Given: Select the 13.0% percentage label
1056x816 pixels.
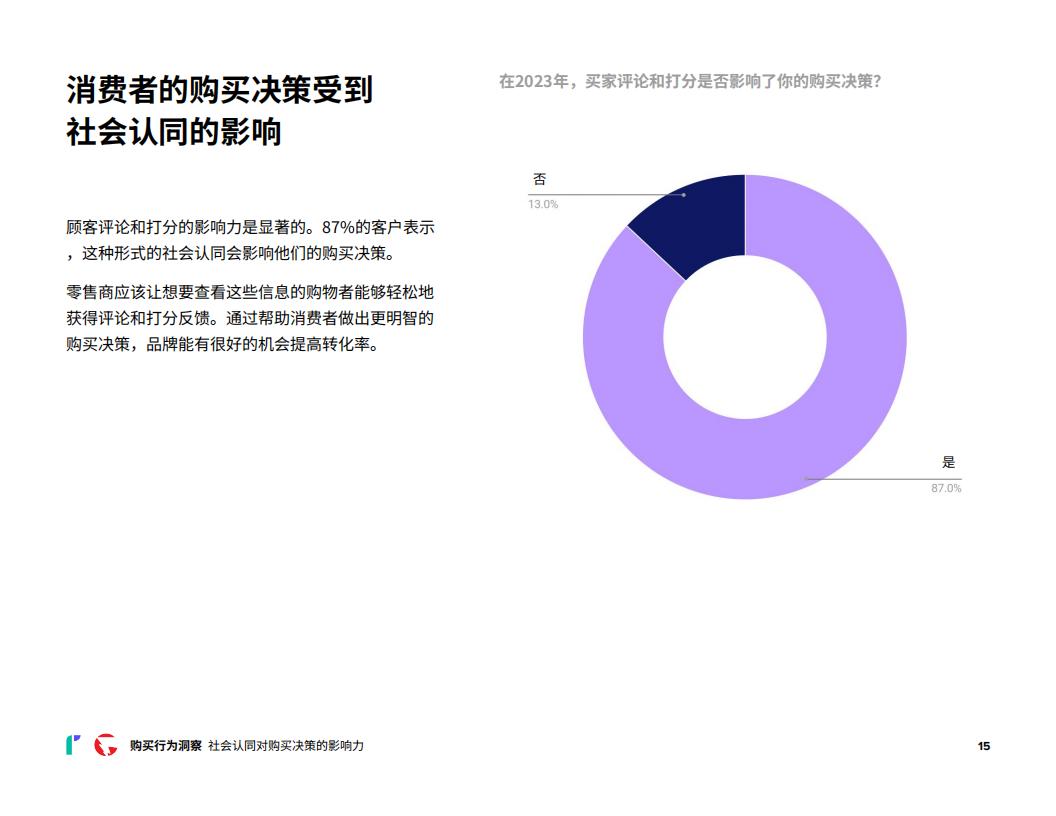Looking at the screenshot, I should (x=543, y=204).
